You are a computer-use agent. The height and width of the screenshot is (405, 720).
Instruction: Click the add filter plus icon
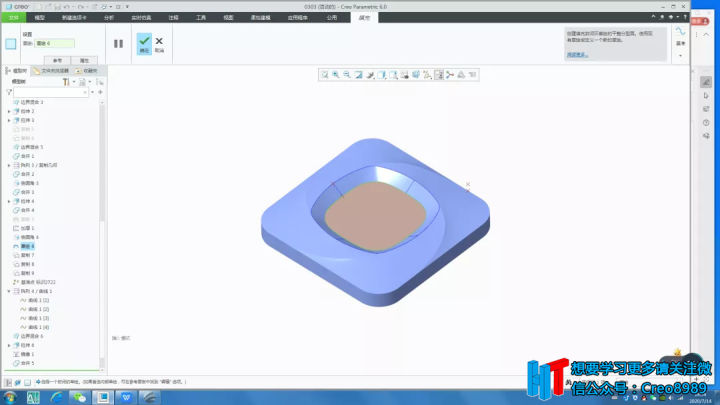click(100, 92)
